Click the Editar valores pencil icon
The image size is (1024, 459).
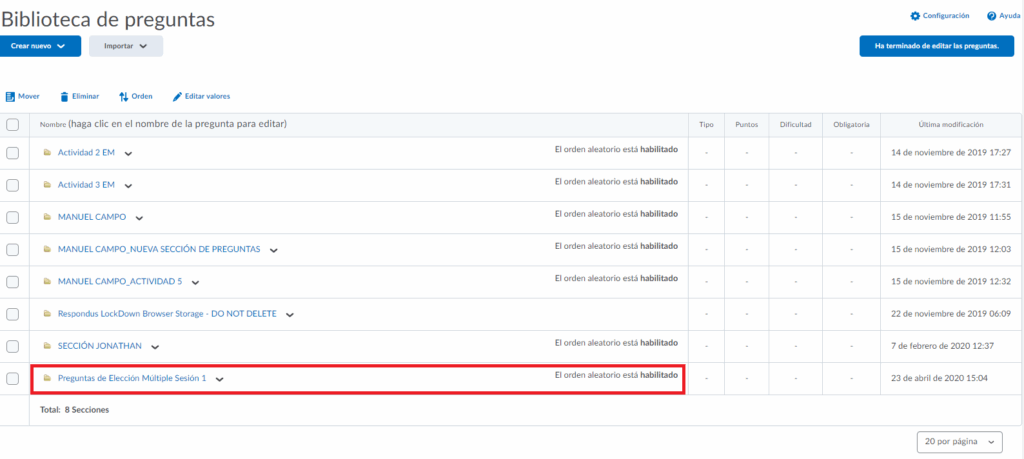(178, 96)
